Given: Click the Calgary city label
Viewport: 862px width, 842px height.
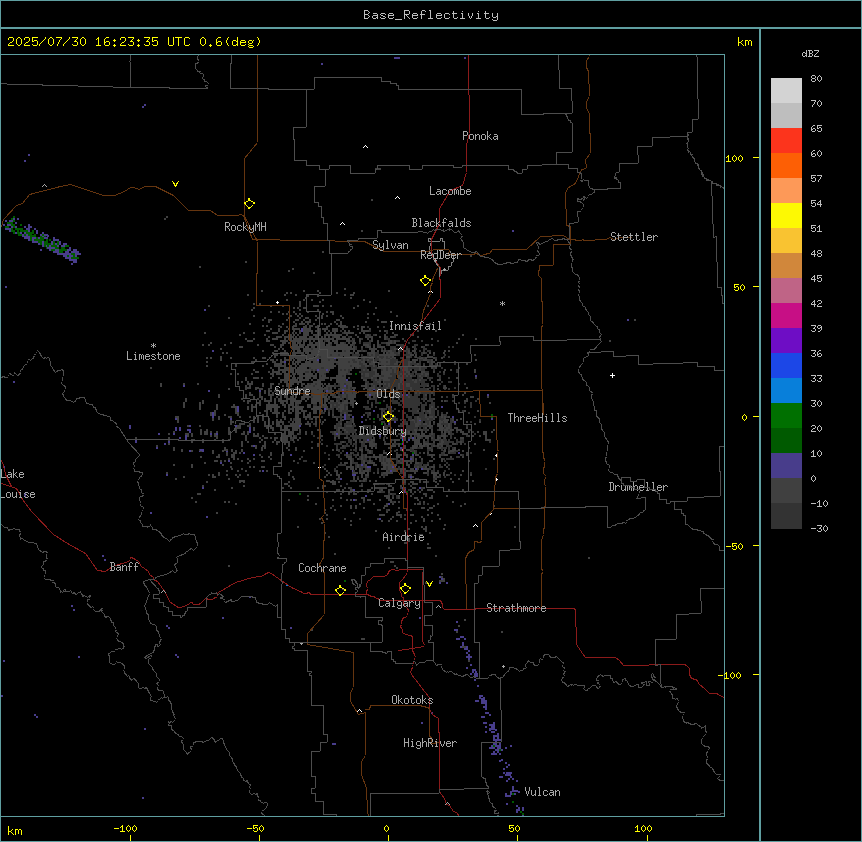Looking at the screenshot, I should (x=399, y=603).
